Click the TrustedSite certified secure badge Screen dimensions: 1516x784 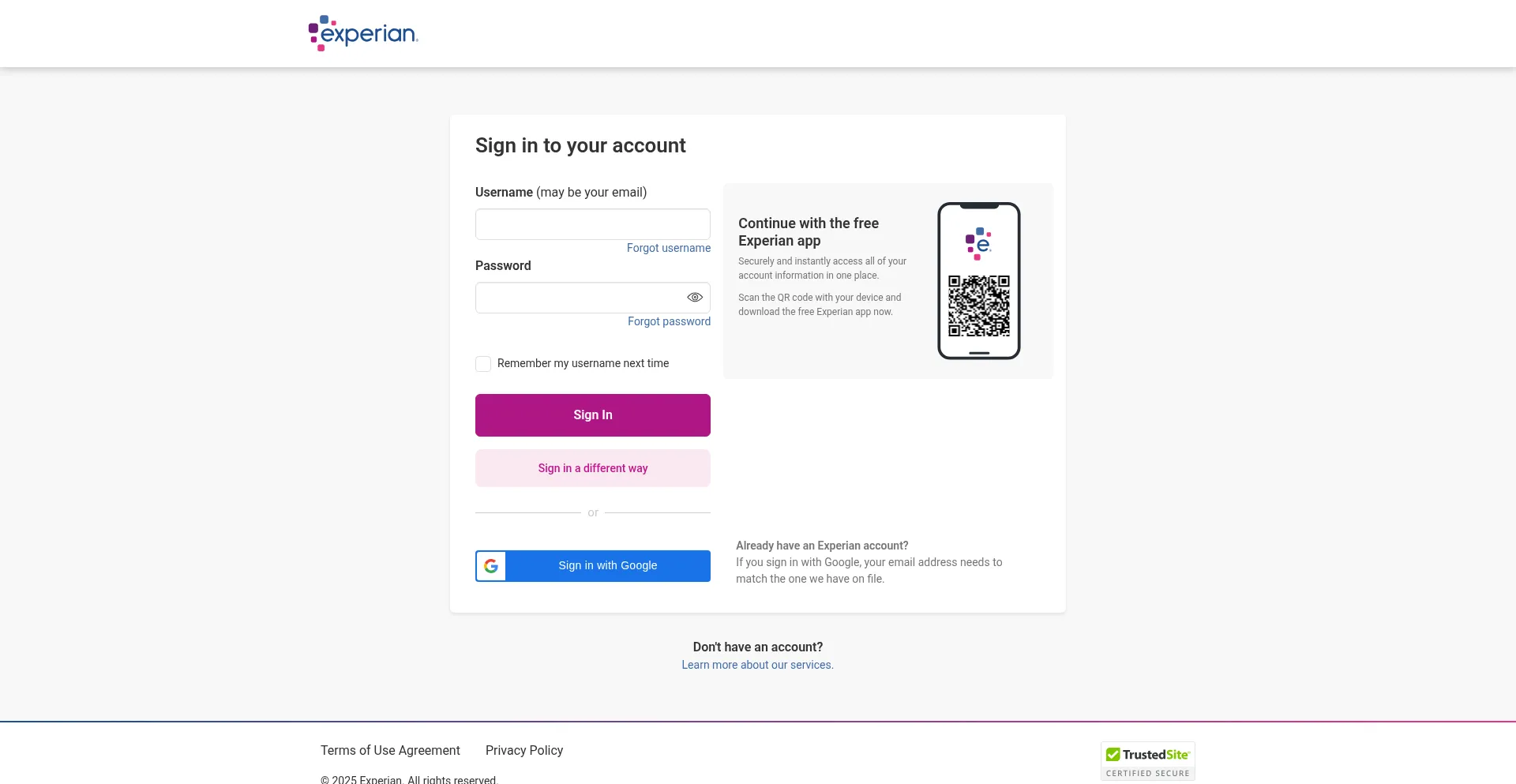click(1147, 761)
